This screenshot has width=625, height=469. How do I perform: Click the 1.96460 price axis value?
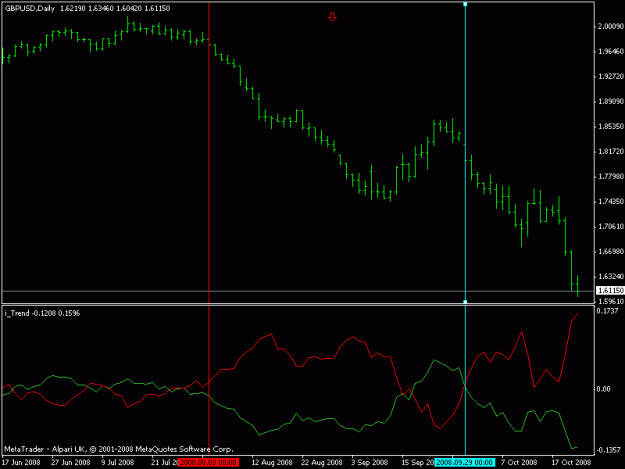pos(610,51)
